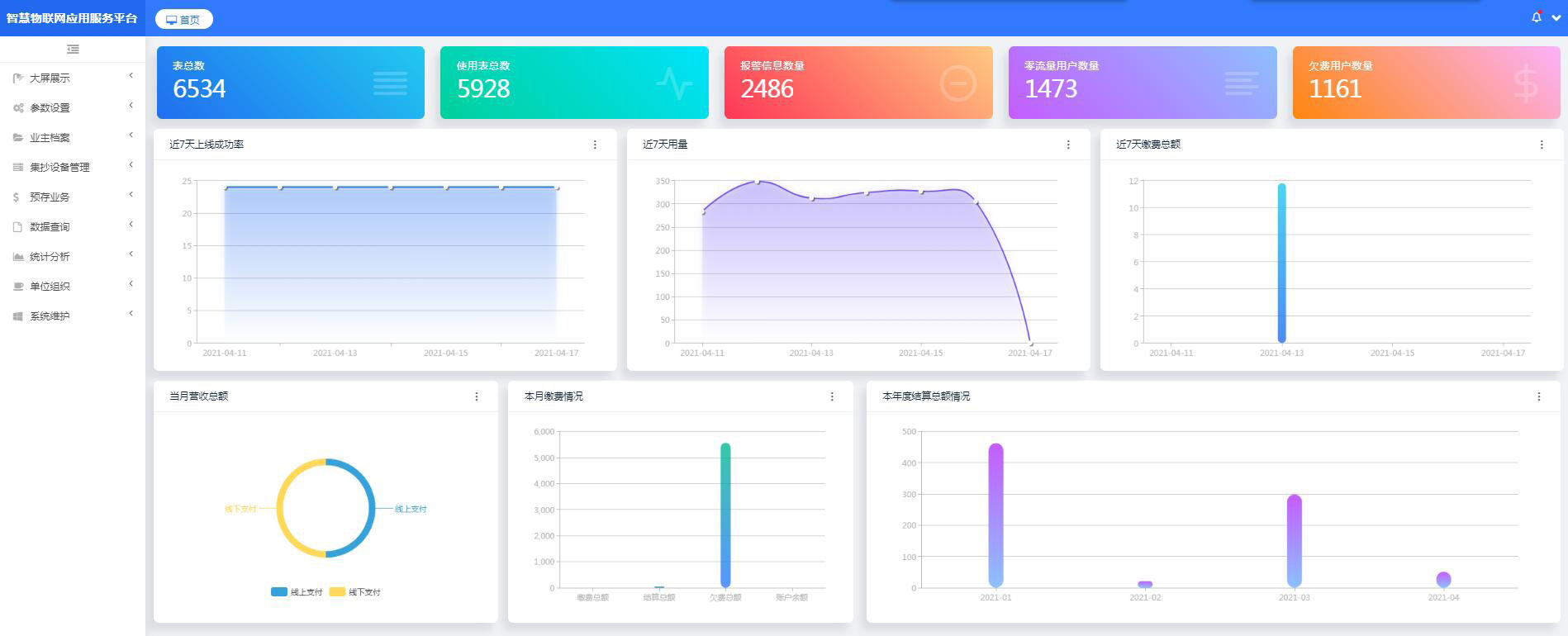
Task: Select the 首页 tab
Action: click(183, 20)
